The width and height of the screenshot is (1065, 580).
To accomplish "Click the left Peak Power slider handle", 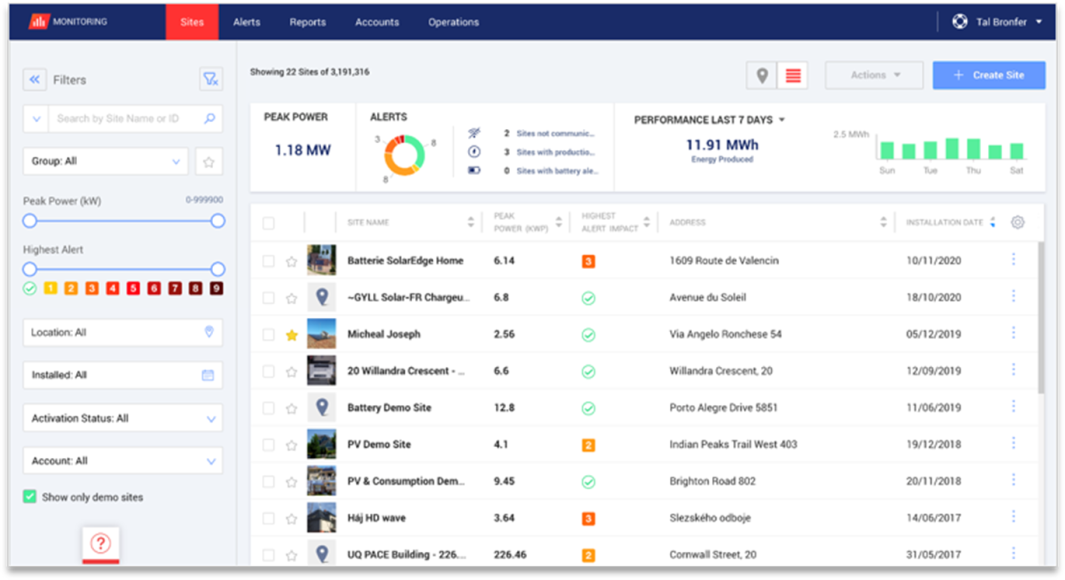I will click(30, 220).
